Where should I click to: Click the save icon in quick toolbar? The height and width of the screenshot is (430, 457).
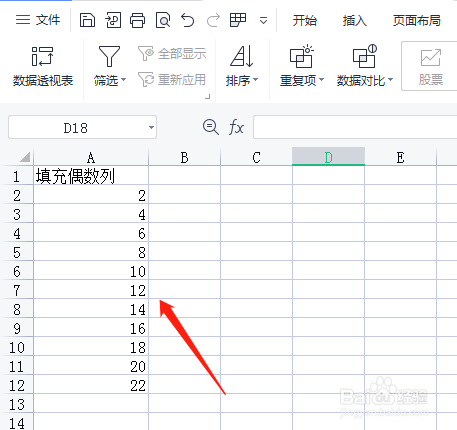tap(87, 20)
